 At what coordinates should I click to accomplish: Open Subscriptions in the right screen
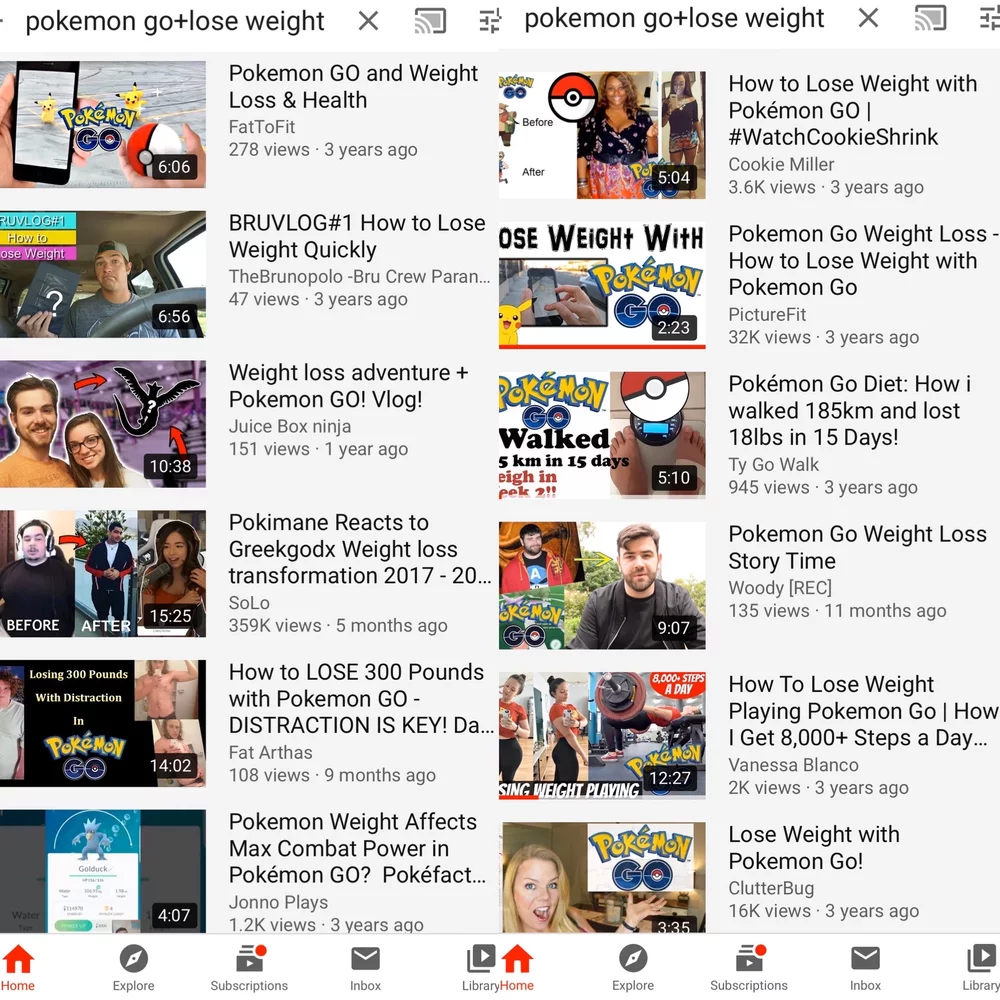click(749, 968)
